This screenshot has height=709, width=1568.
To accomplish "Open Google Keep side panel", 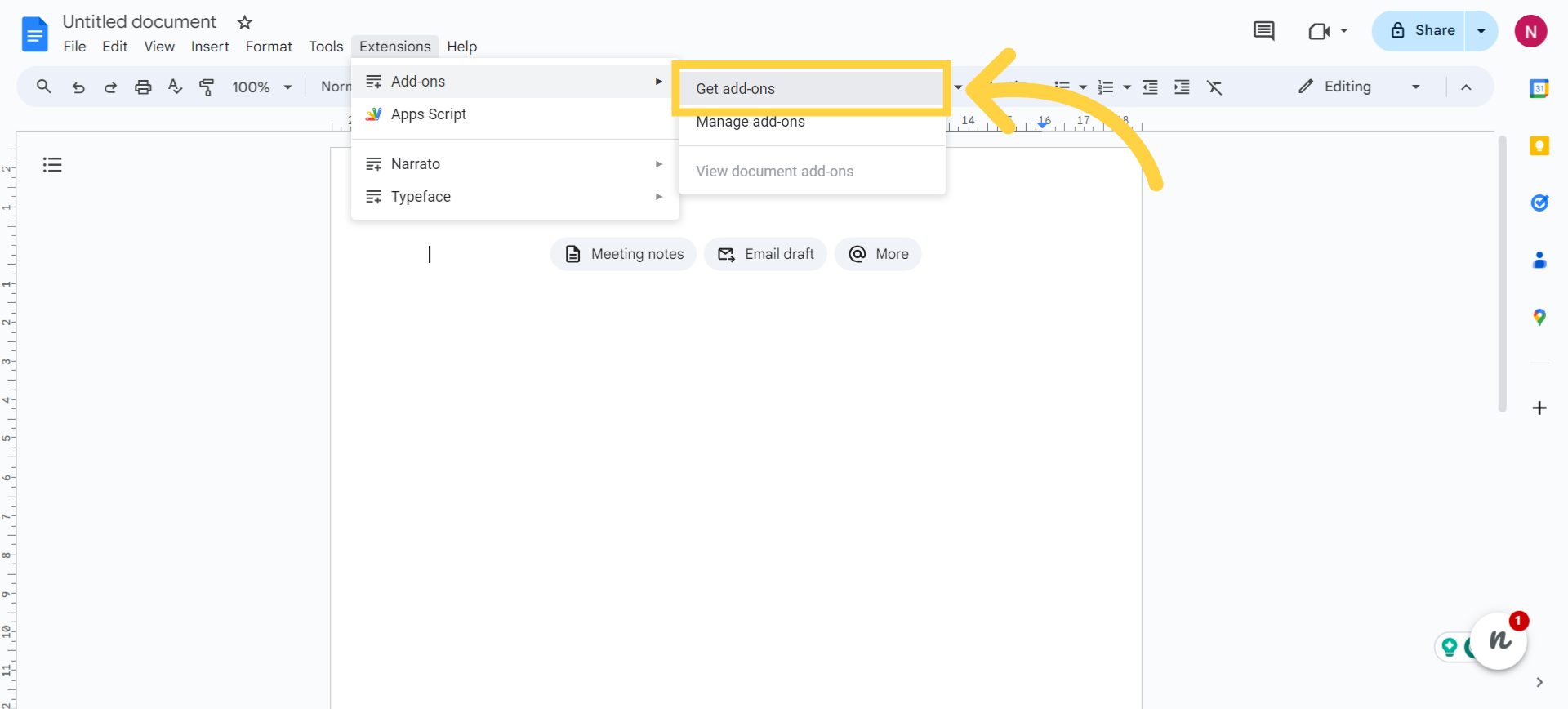I will tap(1539, 145).
